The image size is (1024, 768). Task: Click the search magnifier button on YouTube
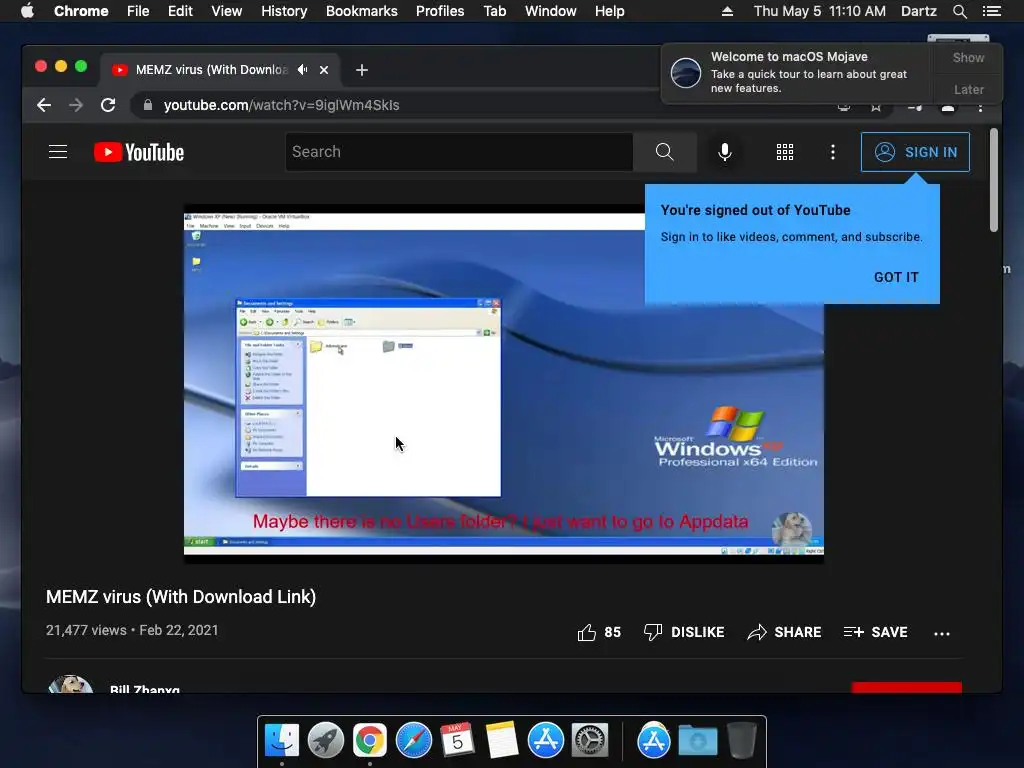pos(664,152)
